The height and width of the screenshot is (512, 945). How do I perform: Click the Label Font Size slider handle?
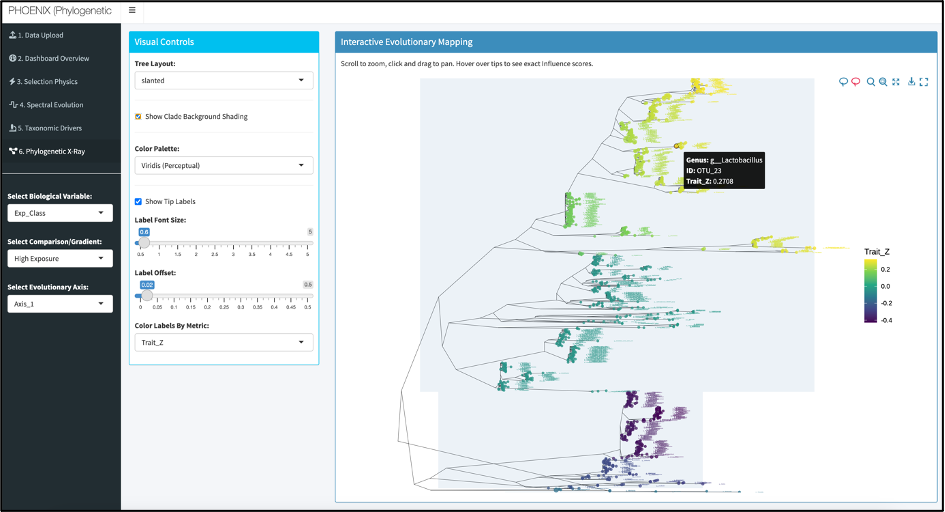[x=144, y=242]
